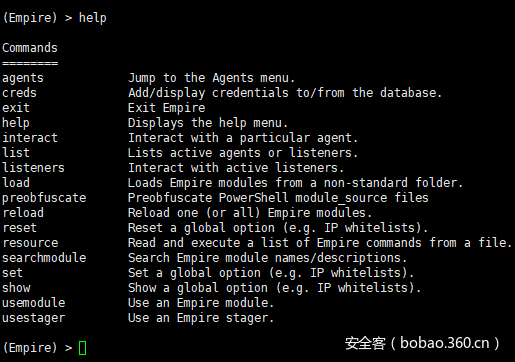The height and width of the screenshot is (362, 515).
Task: Click description 'Exit Empire'
Action: 167,108
